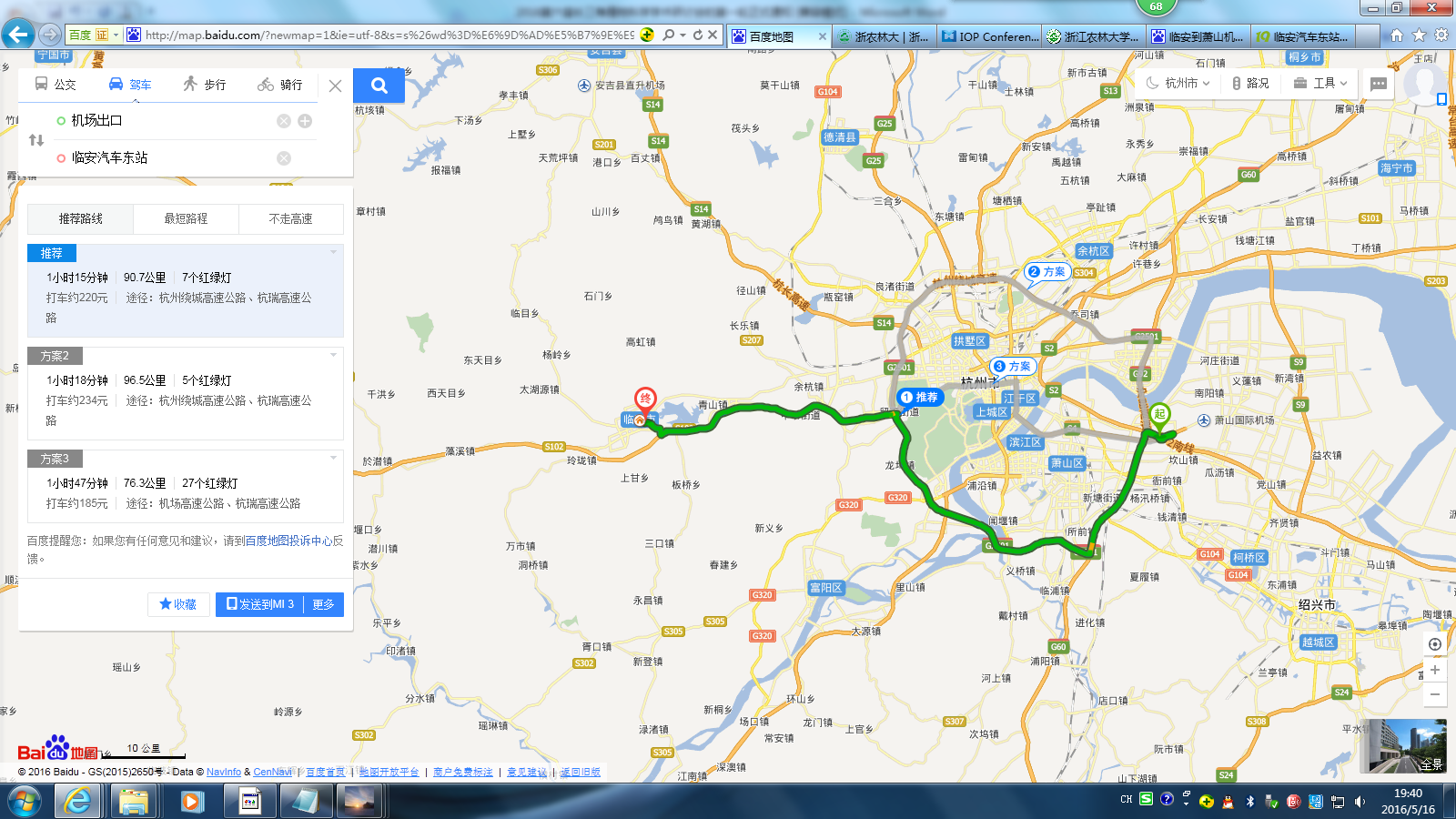The width and height of the screenshot is (1456, 819).
Task: Click the 推荐 route label on map
Action: tap(919, 397)
